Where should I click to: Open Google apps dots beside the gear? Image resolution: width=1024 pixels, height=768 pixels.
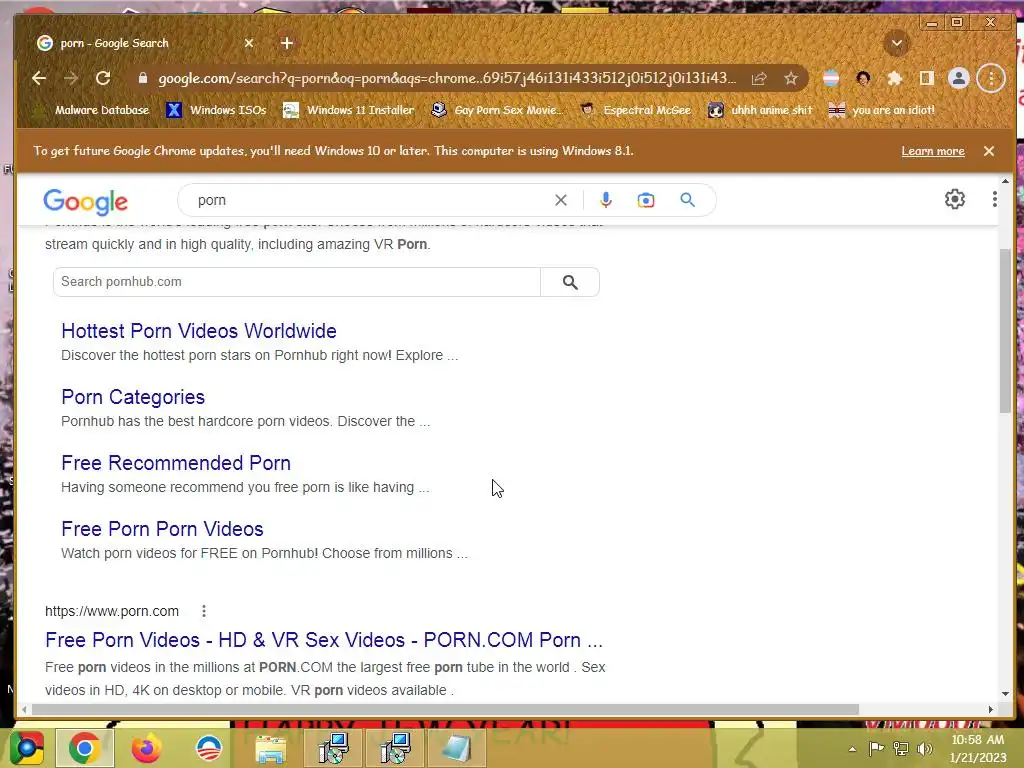[994, 199]
